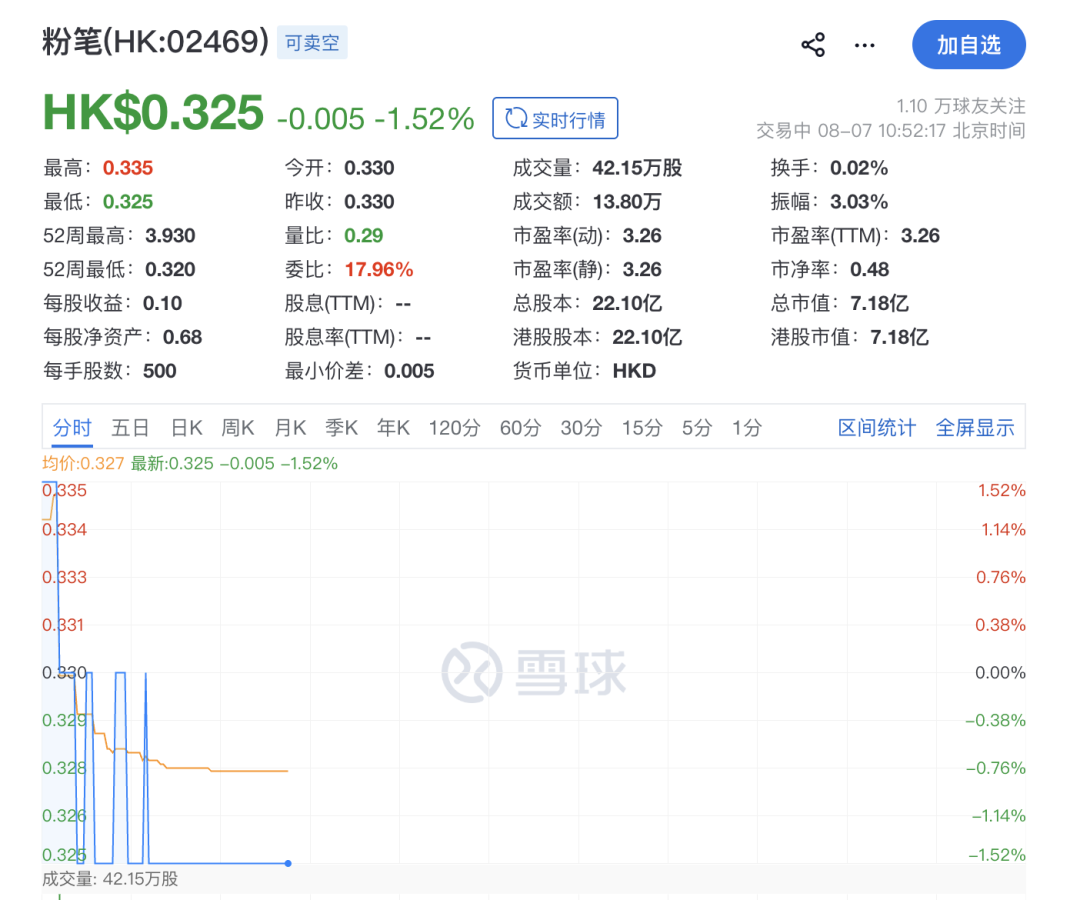Click the 1.10 万球友关注 follower count

coord(961,106)
